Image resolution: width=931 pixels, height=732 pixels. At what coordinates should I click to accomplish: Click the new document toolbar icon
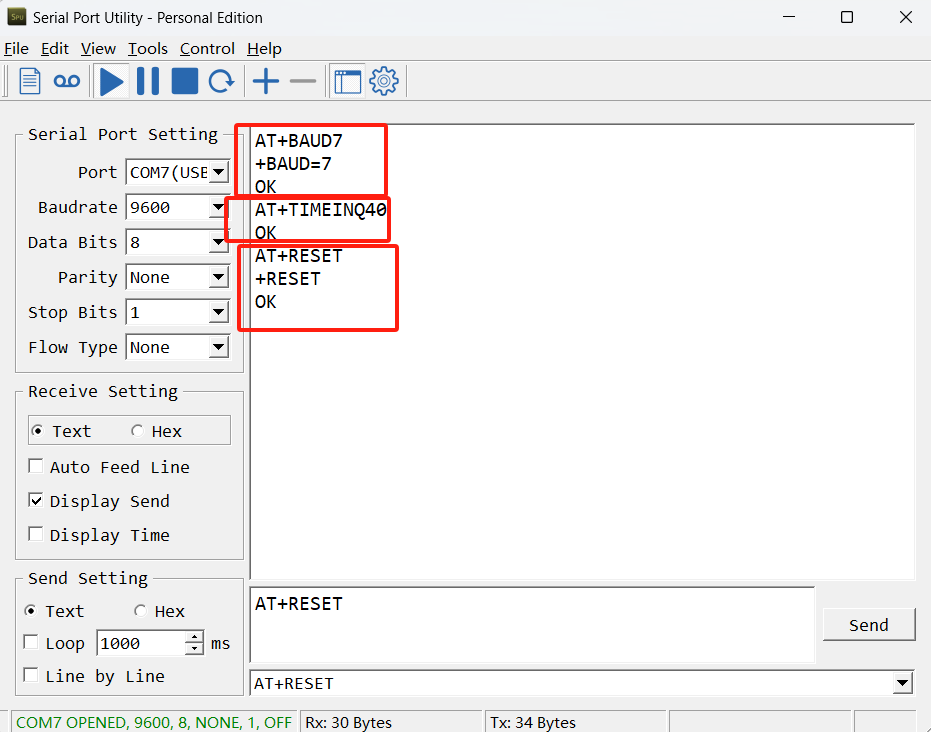(30, 81)
